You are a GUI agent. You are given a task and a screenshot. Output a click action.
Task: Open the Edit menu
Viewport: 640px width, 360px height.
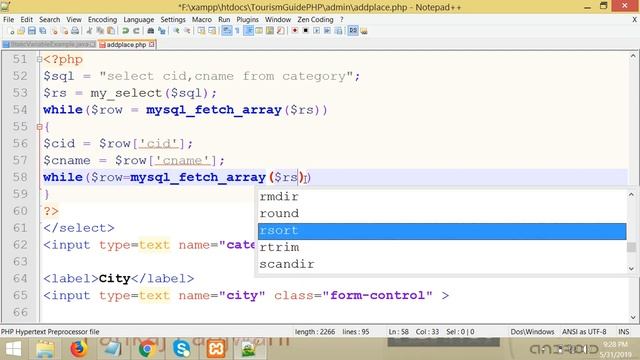tap(27, 20)
